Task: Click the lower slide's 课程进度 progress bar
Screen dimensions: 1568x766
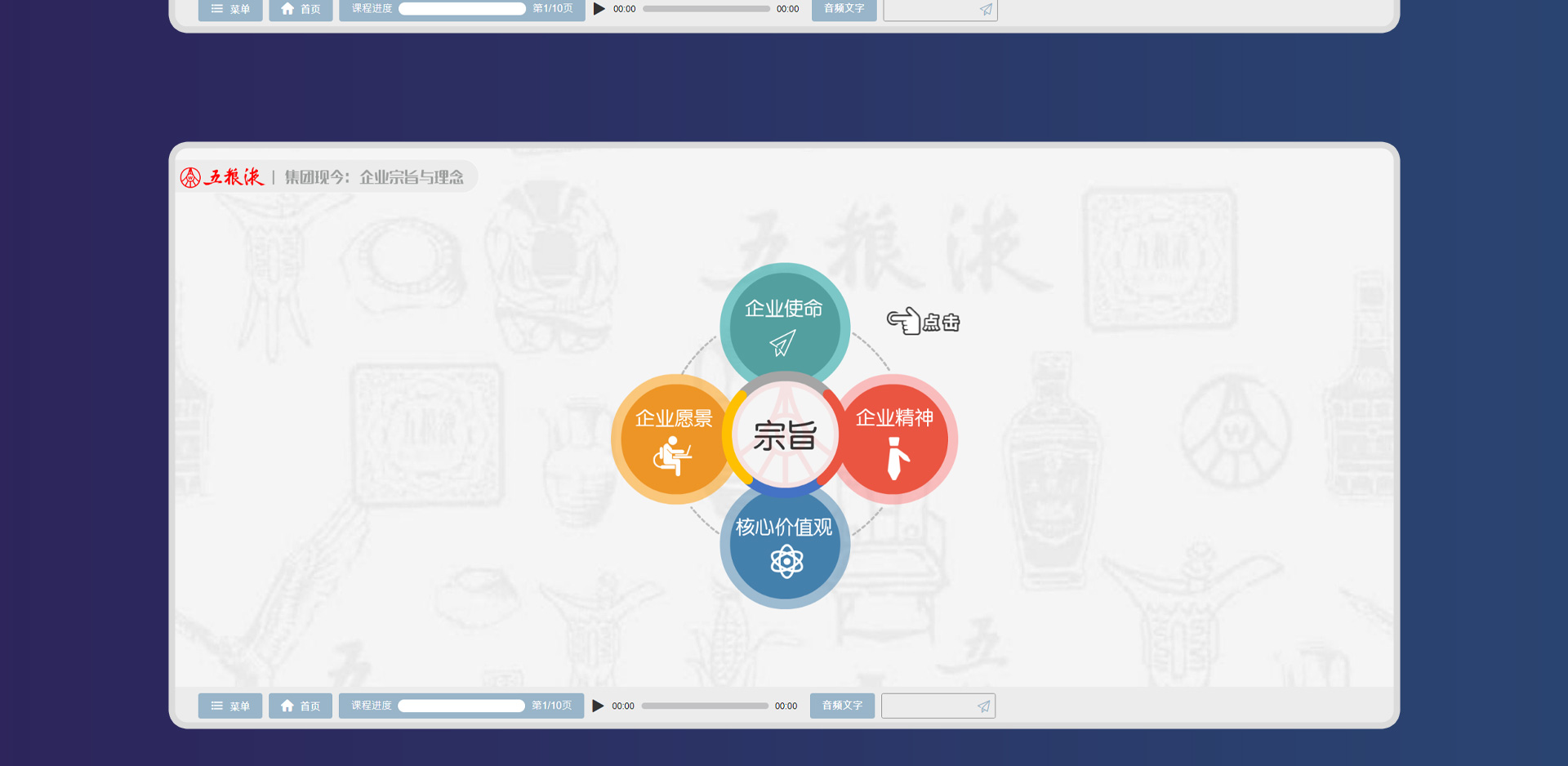Action: point(461,706)
